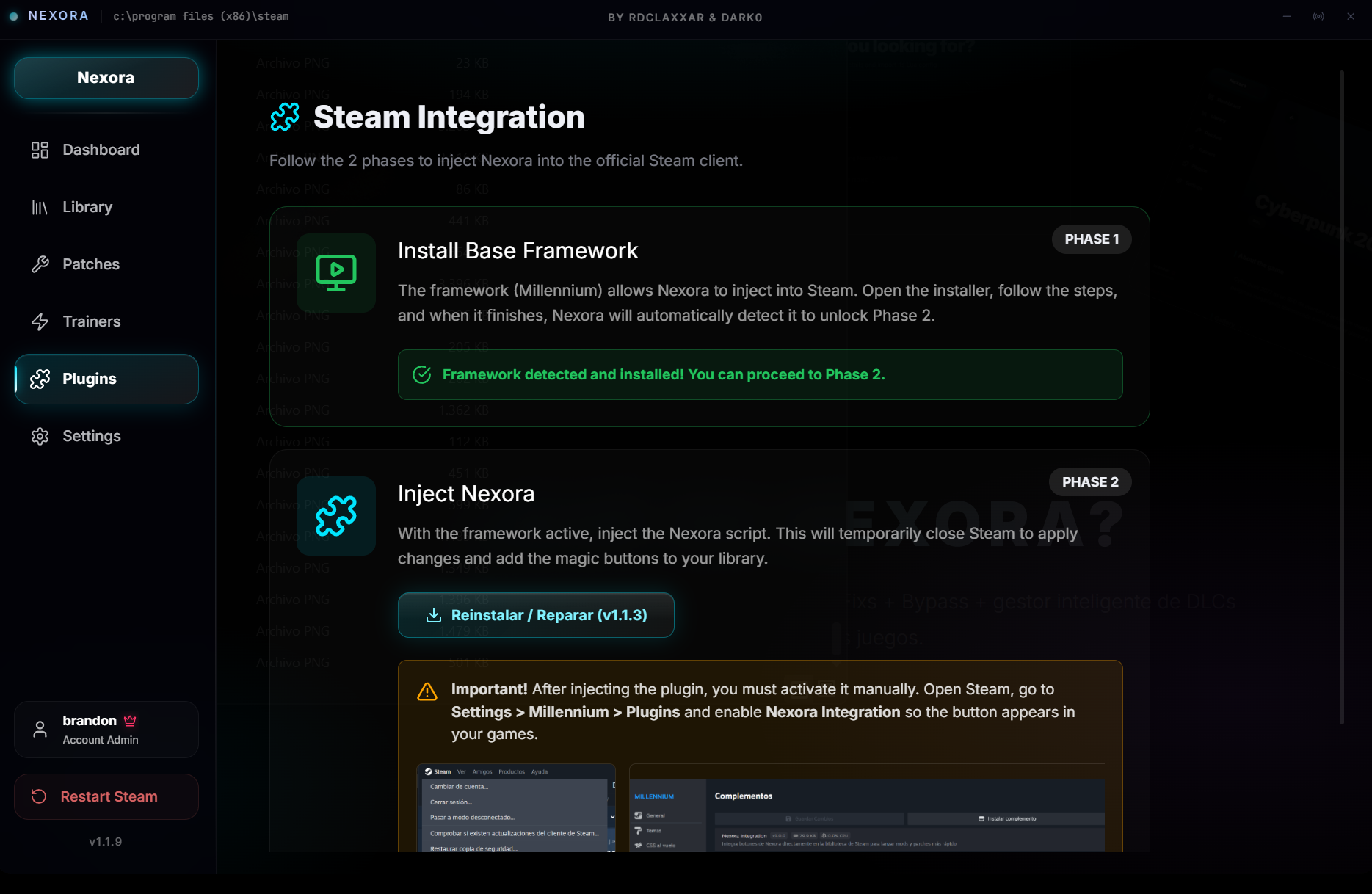Click the warning triangle icon in Important notice

(x=427, y=691)
